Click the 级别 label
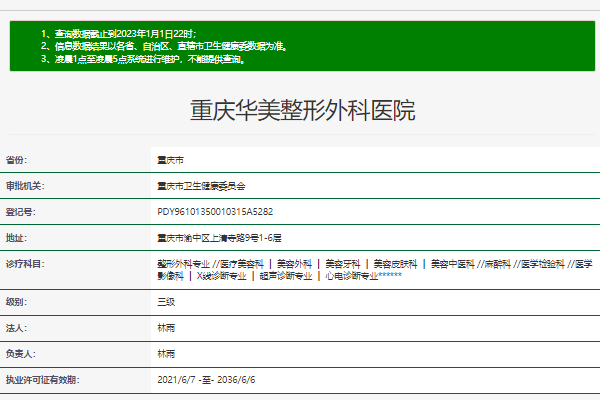The image size is (600, 400). (16, 302)
